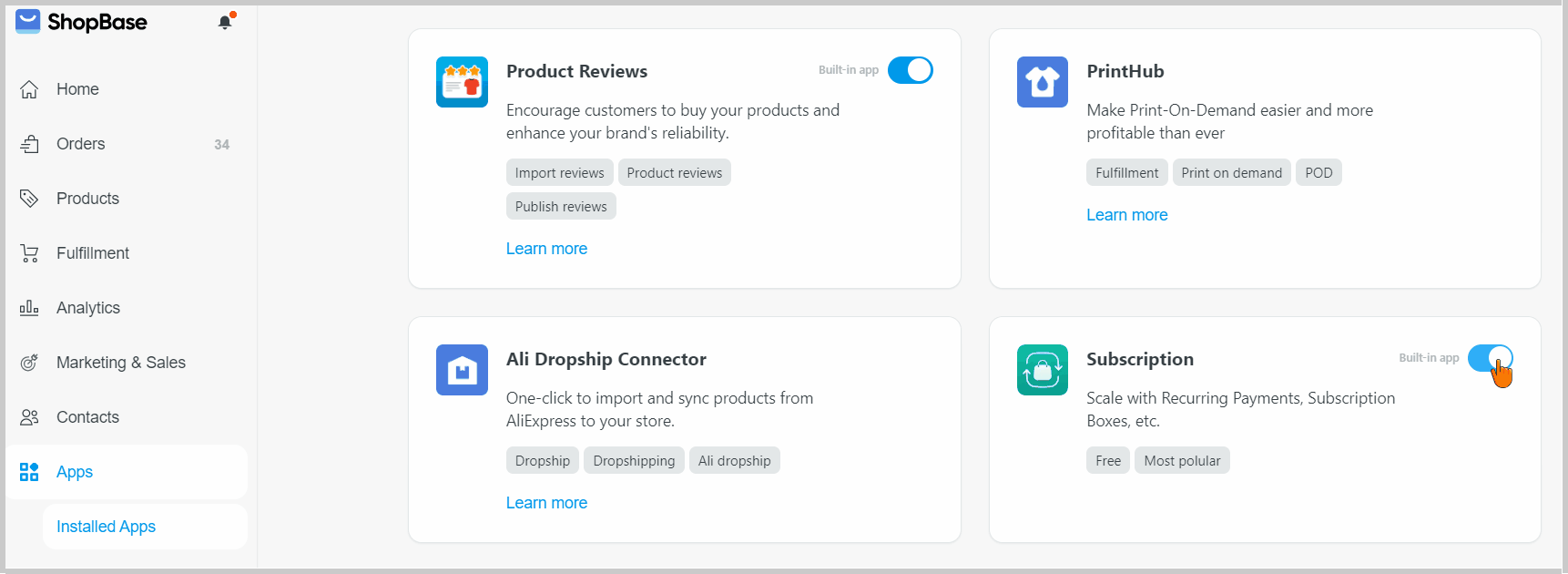Image resolution: width=1568 pixels, height=574 pixels.
Task: Click the orders count badge 34
Action: (221, 144)
